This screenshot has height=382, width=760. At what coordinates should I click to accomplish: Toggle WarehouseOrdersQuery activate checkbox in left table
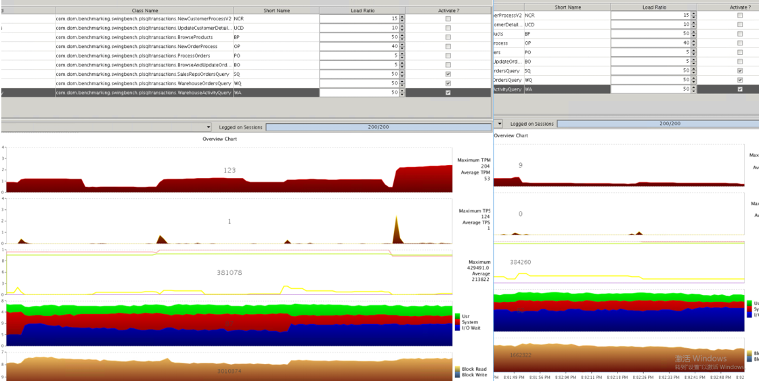448,83
